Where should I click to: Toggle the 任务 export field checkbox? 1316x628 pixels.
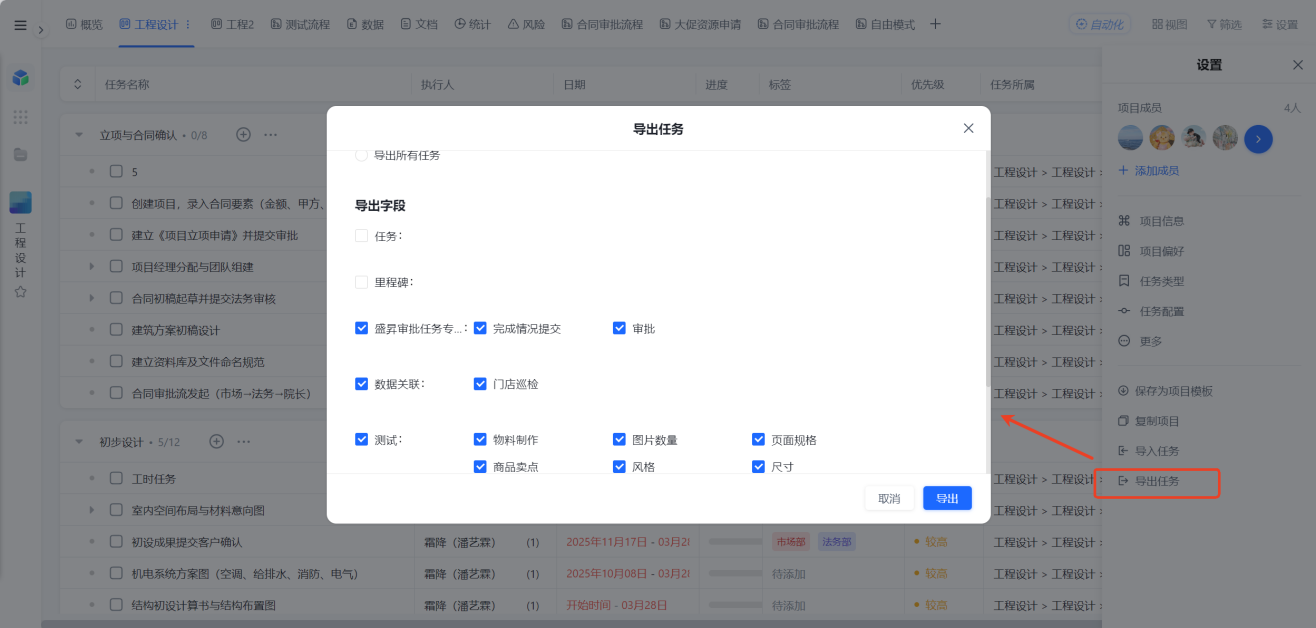click(361, 236)
